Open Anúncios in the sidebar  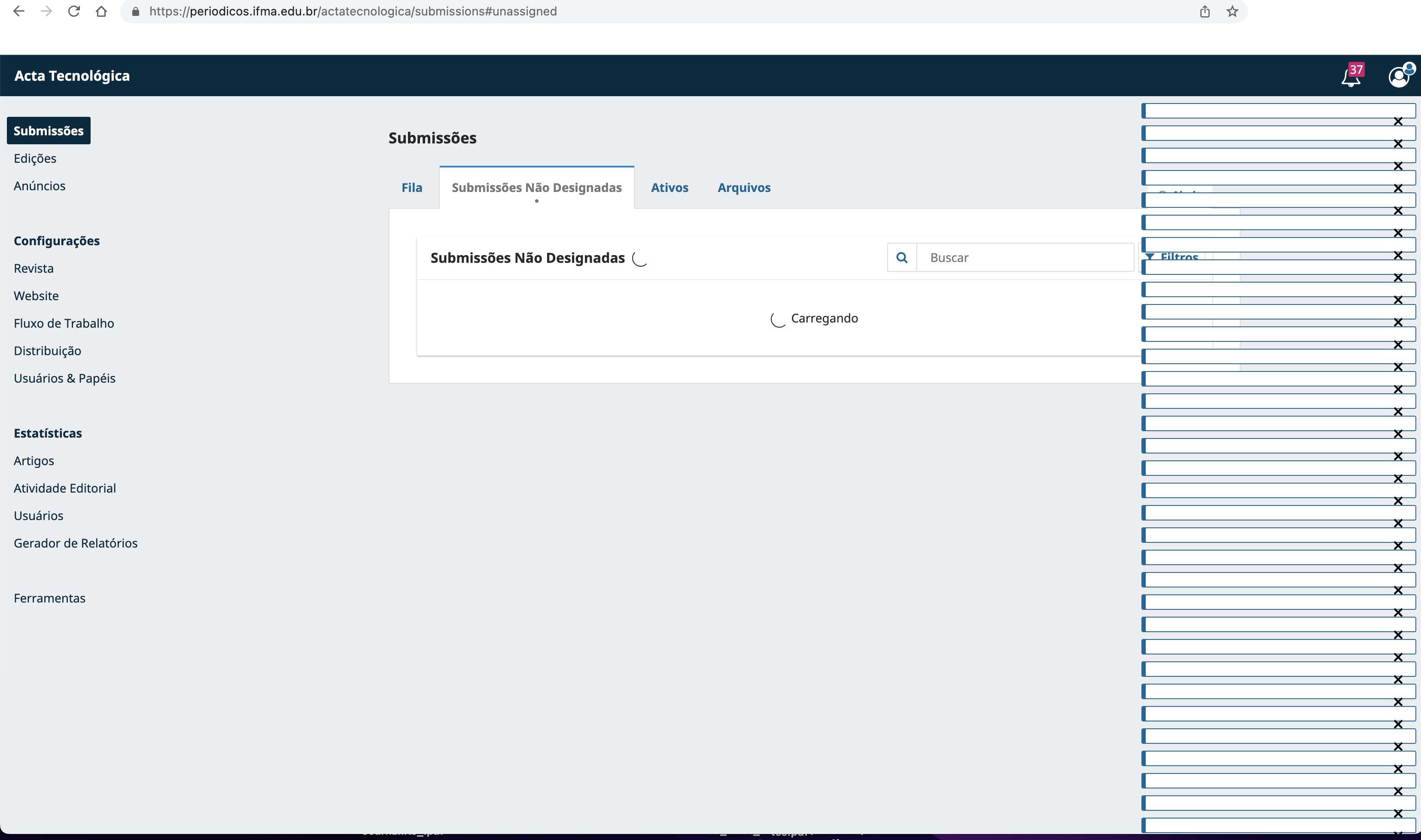click(40, 186)
